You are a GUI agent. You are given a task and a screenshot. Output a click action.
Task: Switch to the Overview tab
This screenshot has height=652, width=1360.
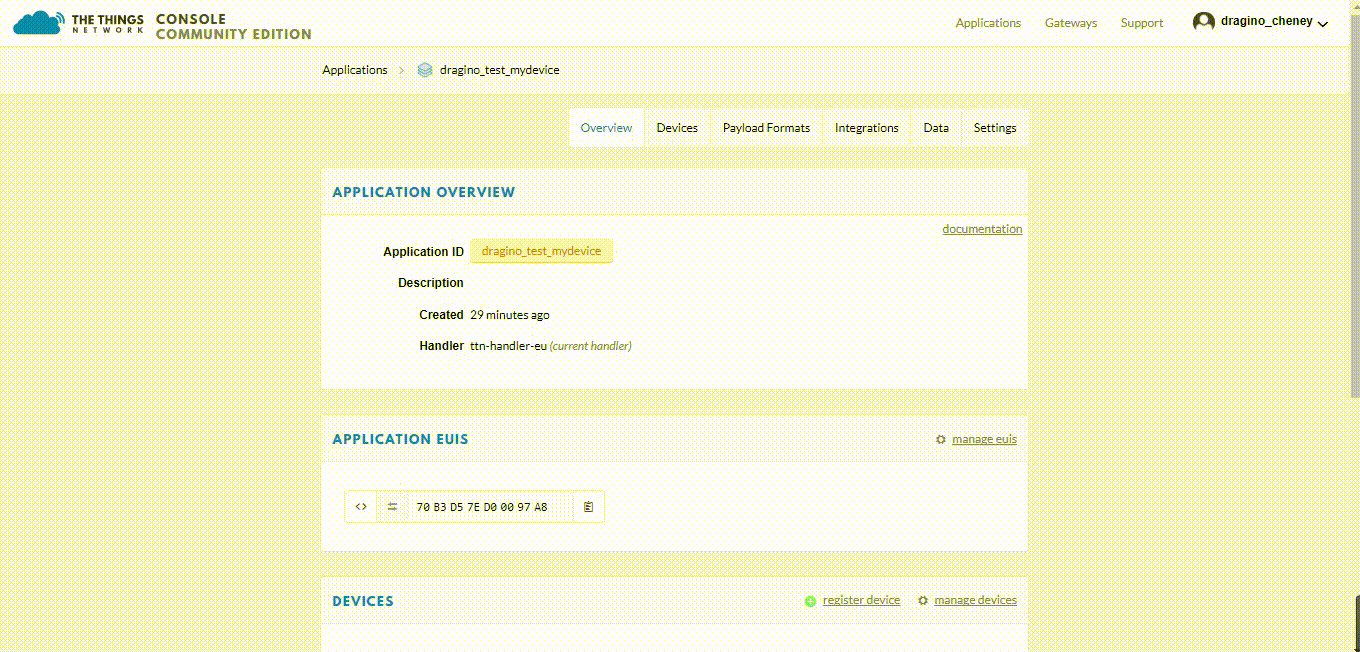[x=607, y=128]
